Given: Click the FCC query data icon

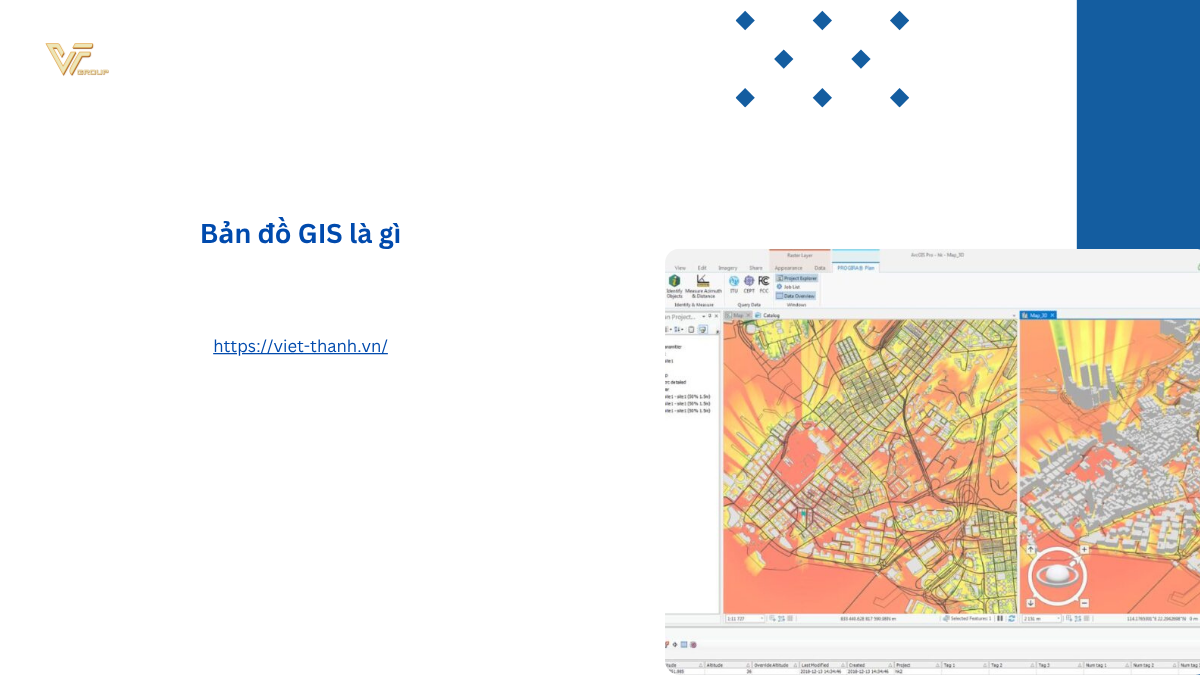Looking at the screenshot, I should (x=764, y=281).
